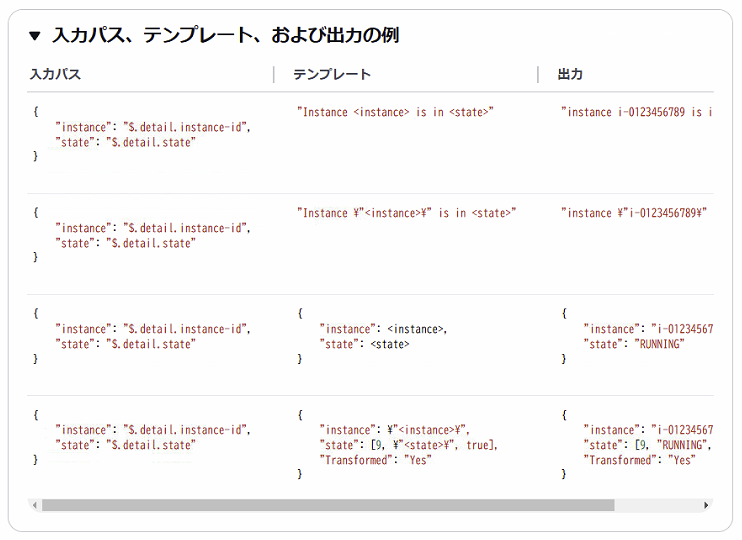
Task: Click output "instance i-0123456789 is i" text
Action: pyautogui.click(x=636, y=112)
